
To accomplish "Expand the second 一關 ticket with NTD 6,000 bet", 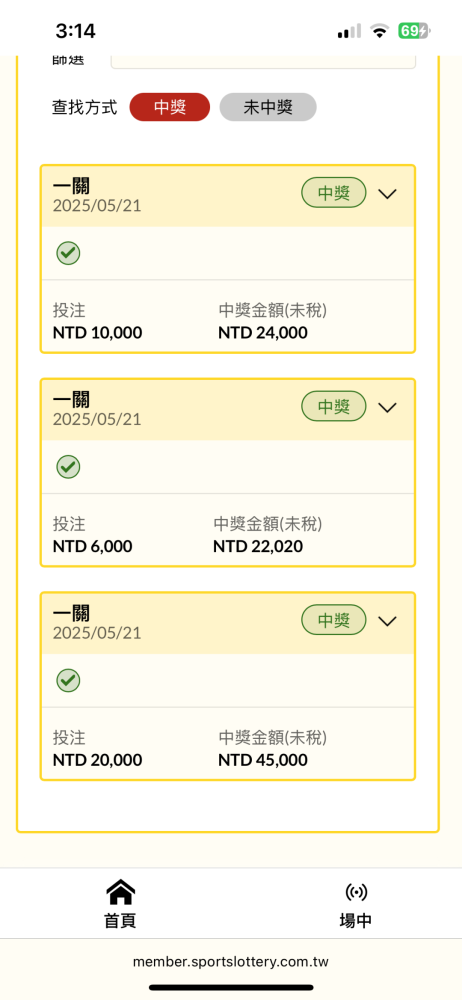I will [x=387, y=408].
